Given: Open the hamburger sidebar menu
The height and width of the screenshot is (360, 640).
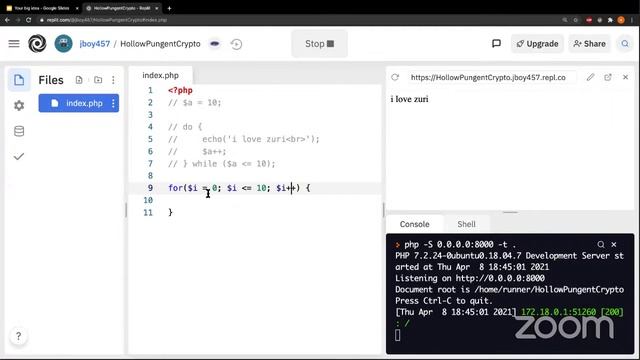Looking at the screenshot, I should (x=14, y=44).
